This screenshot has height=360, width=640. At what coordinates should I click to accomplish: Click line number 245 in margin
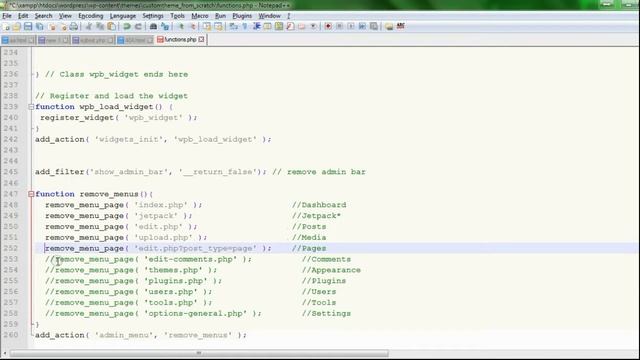pos(11,172)
